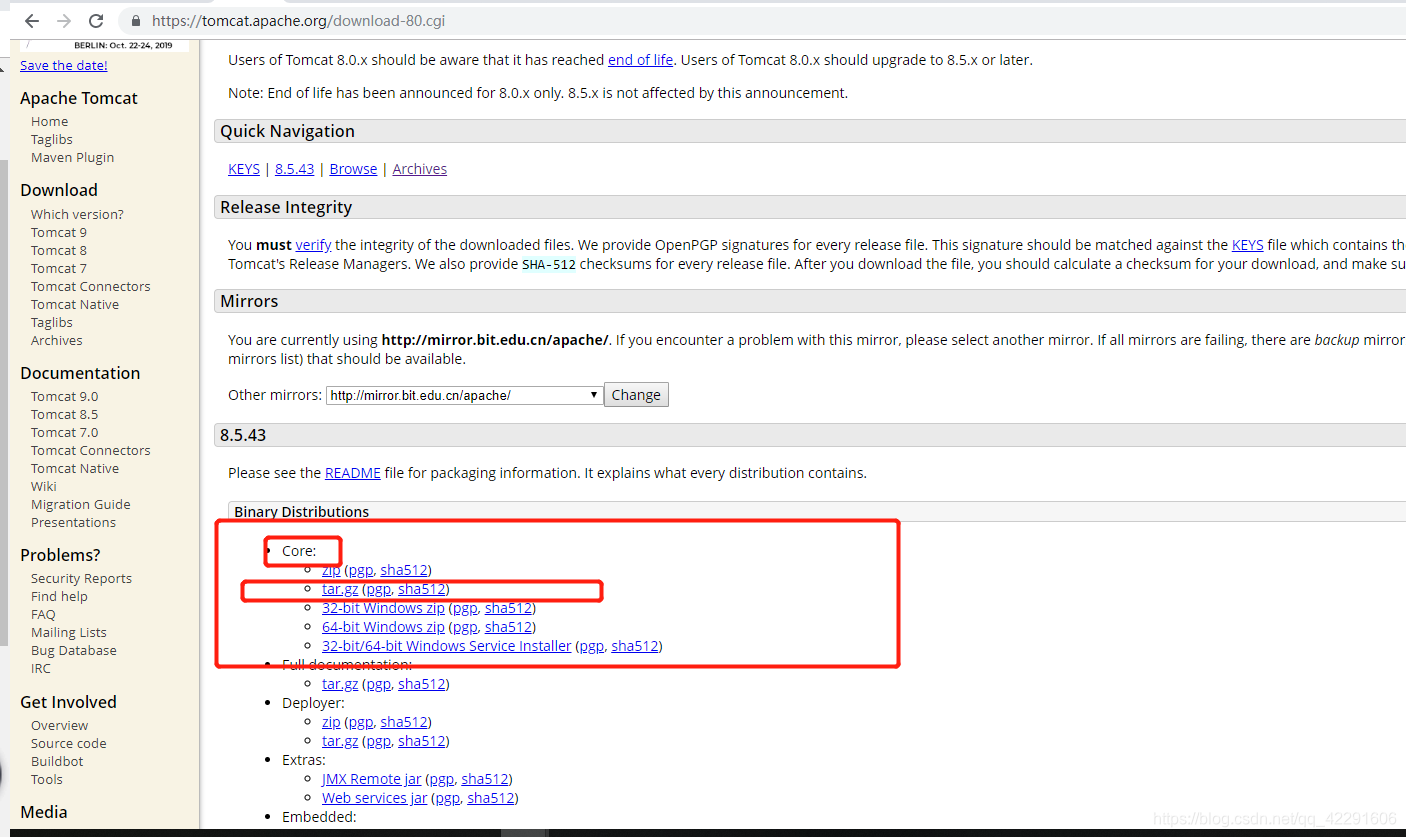Open the Browse link
The image size is (1406, 837).
point(353,169)
